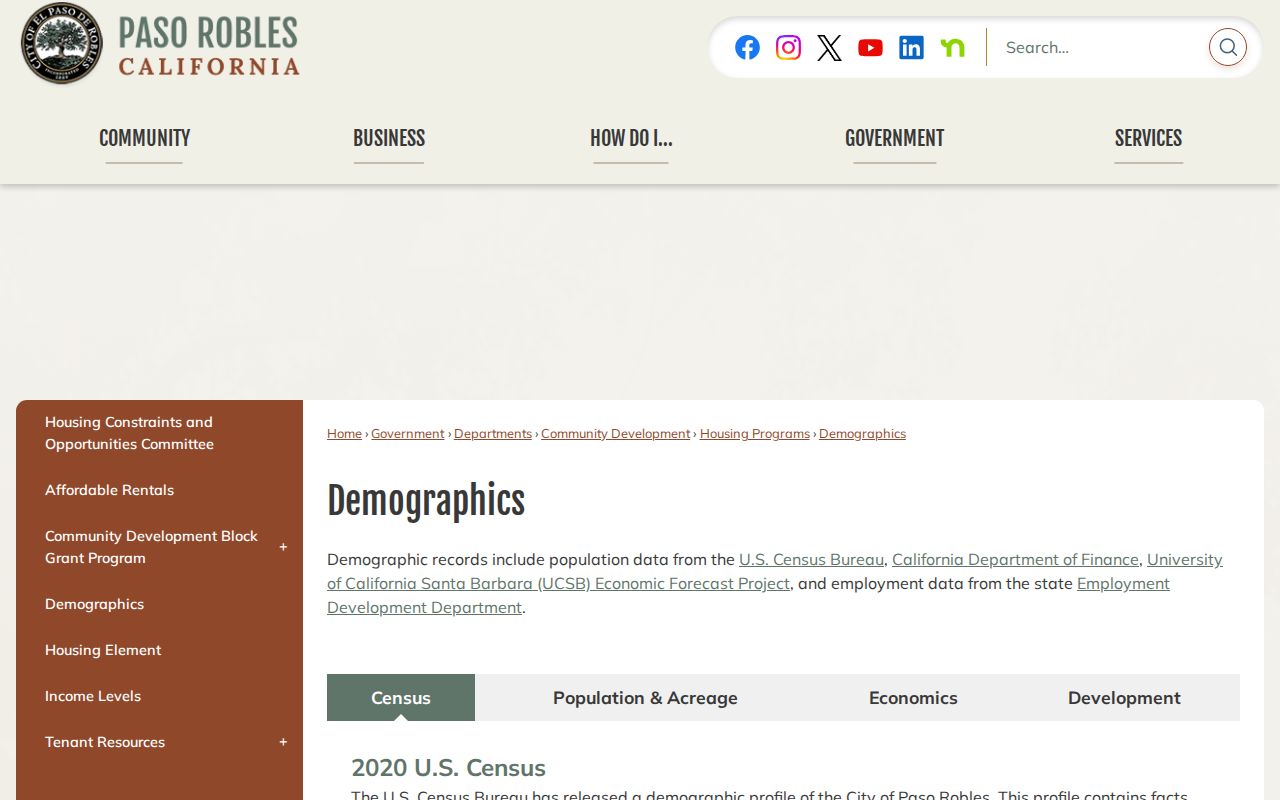Open UCSB Economic Forecast Project link
Screen dimensions: 1280x800
click(x=558, y=584)
